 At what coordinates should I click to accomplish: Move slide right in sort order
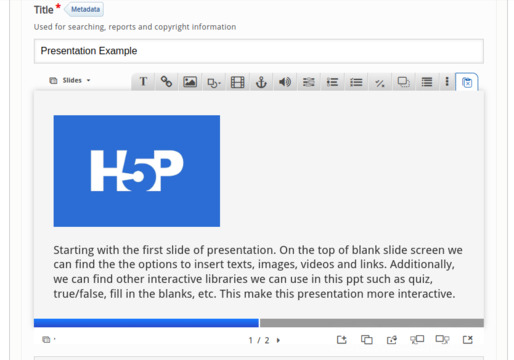pyautogui.click(x=442, y=340)
